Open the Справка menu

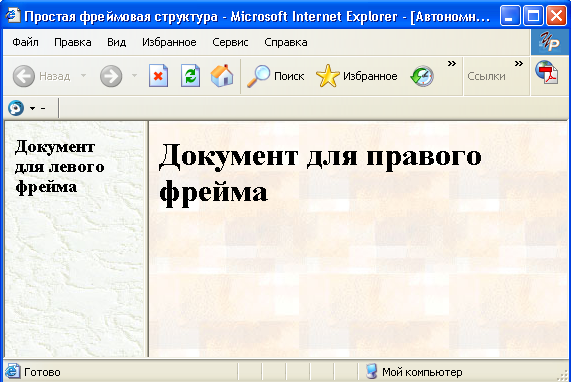click(x=286, y=42)
